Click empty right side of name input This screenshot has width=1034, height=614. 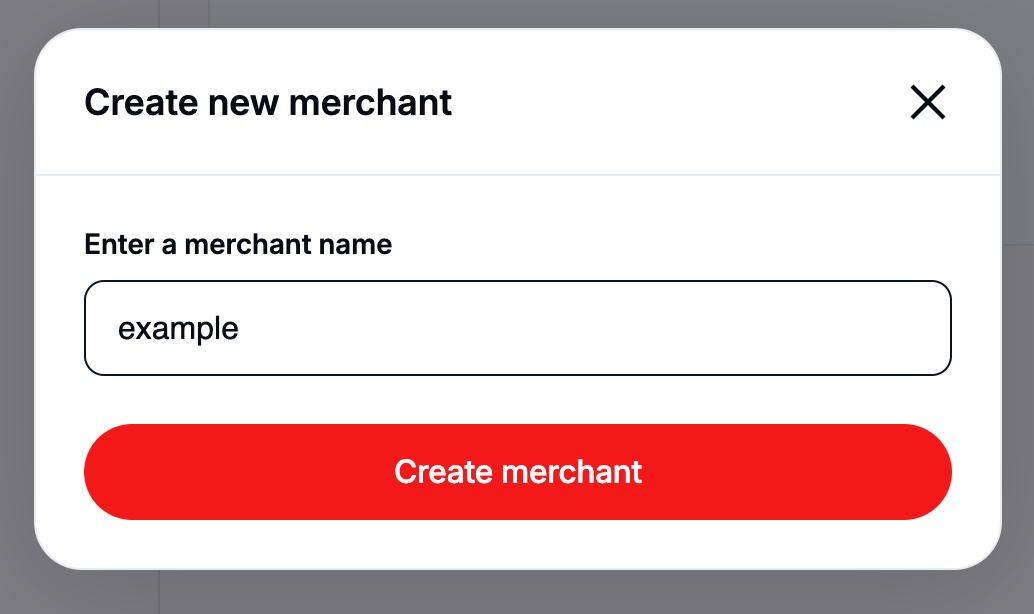pos(800,328)
